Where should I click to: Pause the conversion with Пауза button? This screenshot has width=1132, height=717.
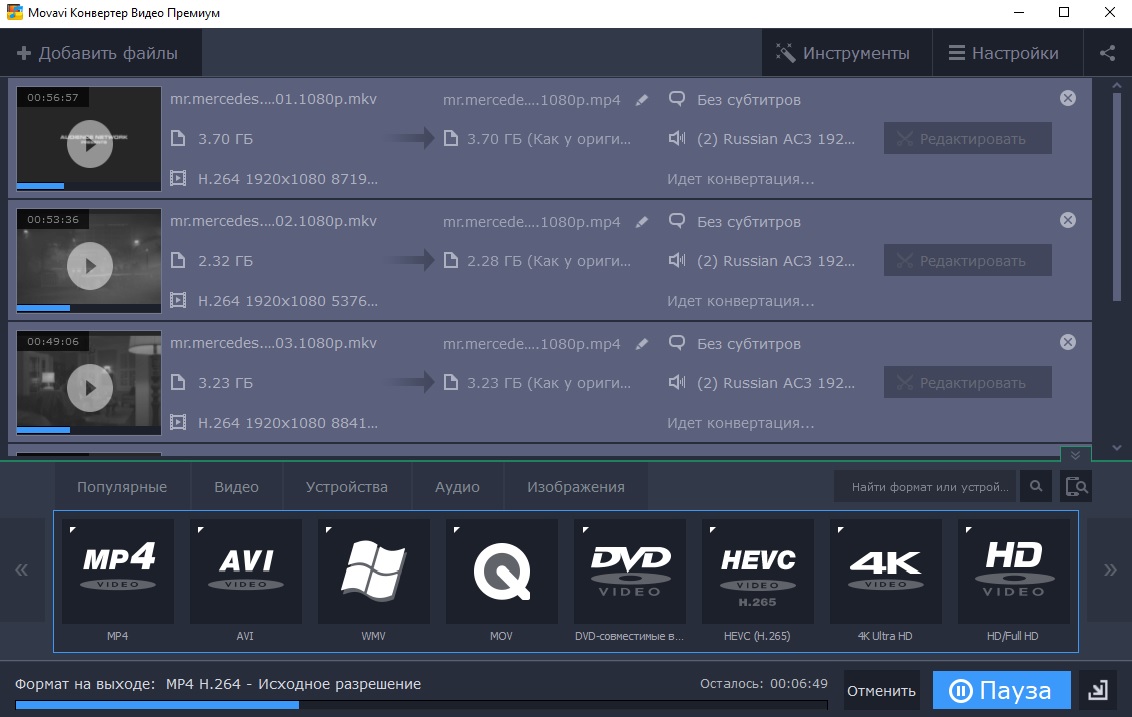(1001, 691)
